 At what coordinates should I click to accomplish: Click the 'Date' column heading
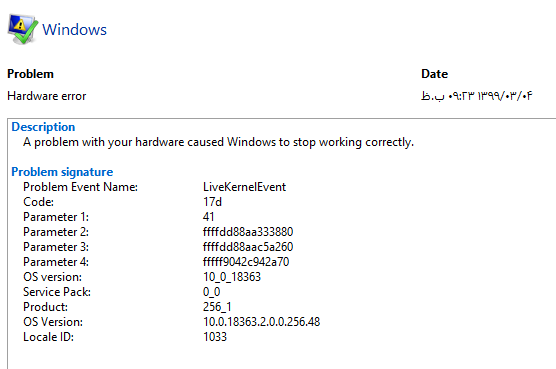pyautogui.click(x=434, y=74)
